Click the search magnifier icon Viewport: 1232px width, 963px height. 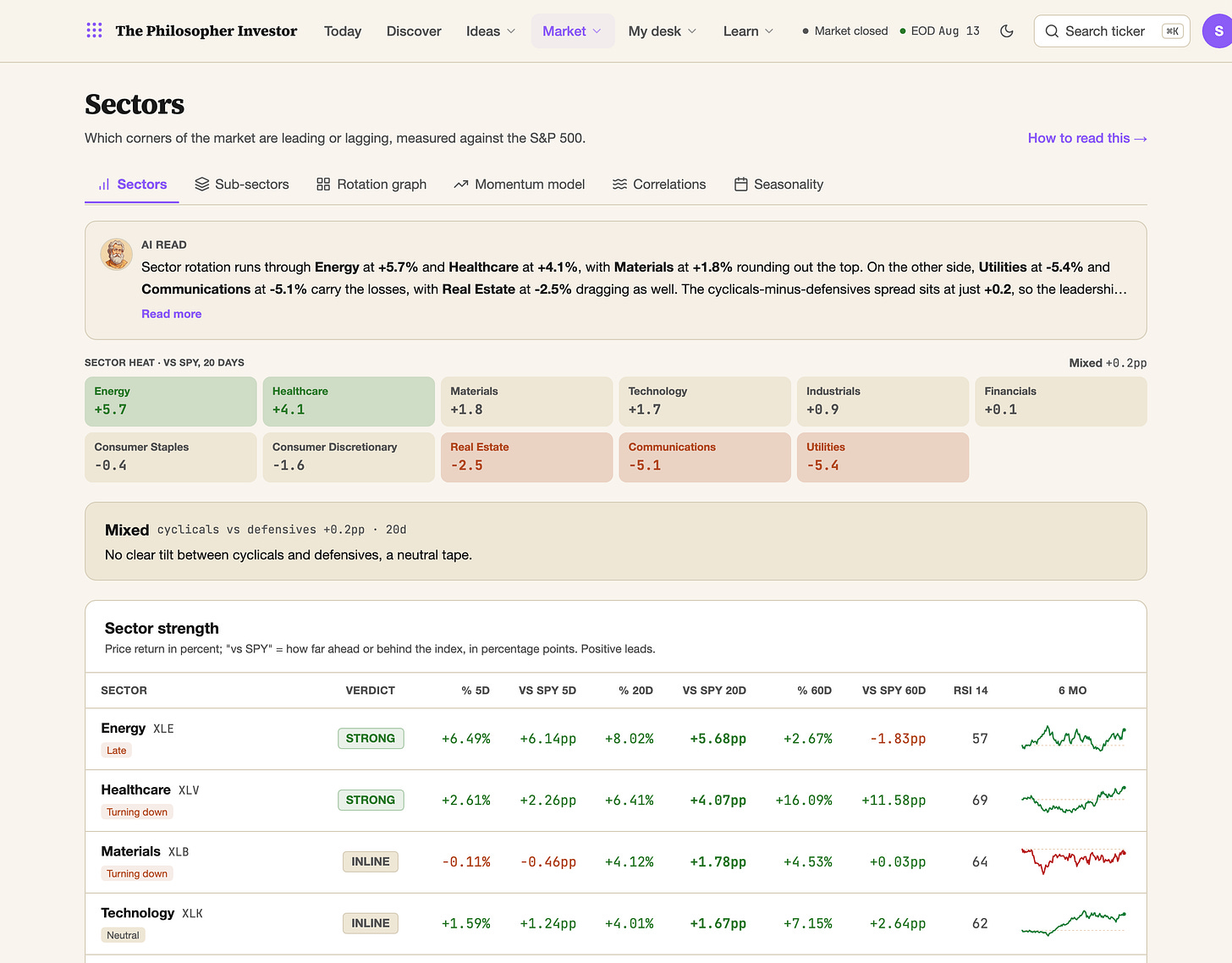pyautogui.click(x=1052, y=31)
